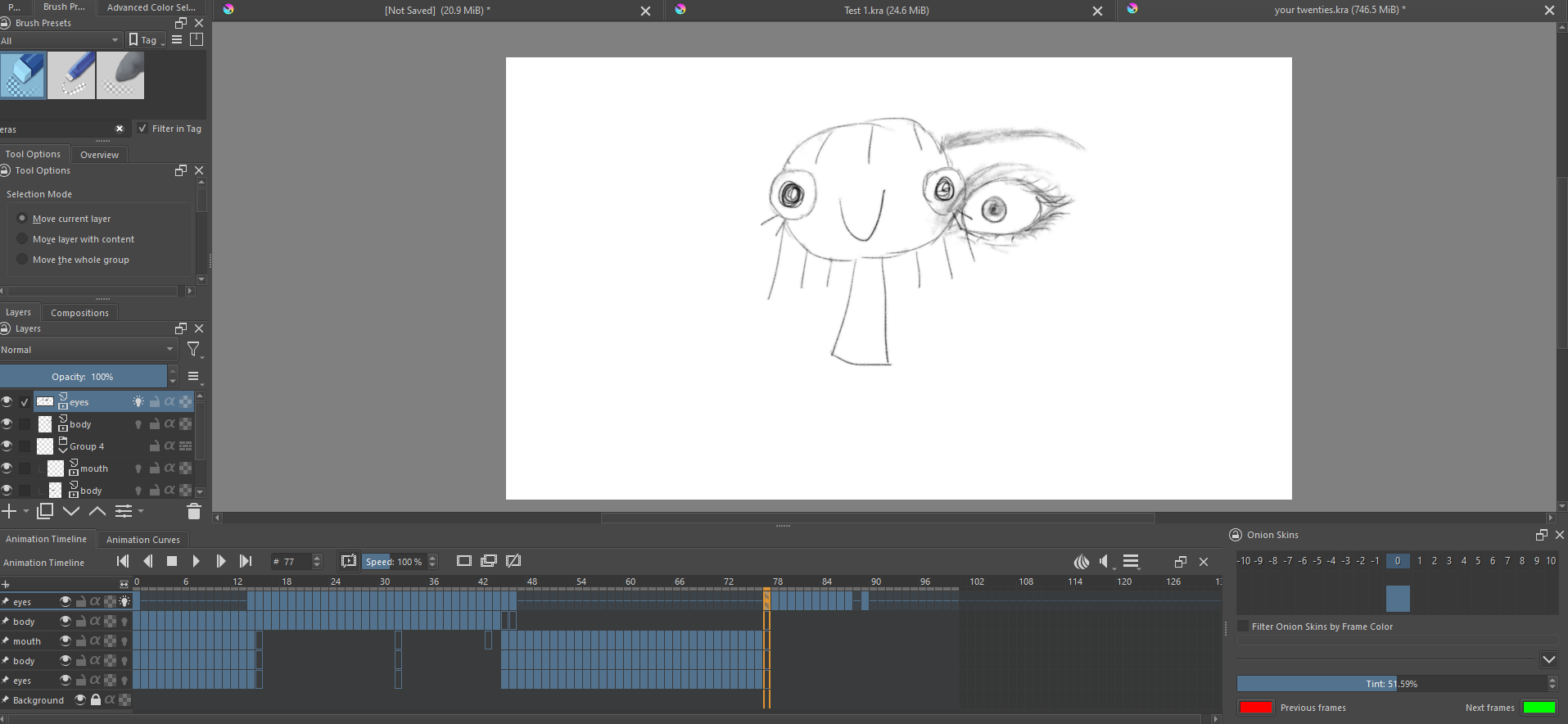
Task: Click the duplicate layer icon in Layers panel
Action: tap(45, 511)
